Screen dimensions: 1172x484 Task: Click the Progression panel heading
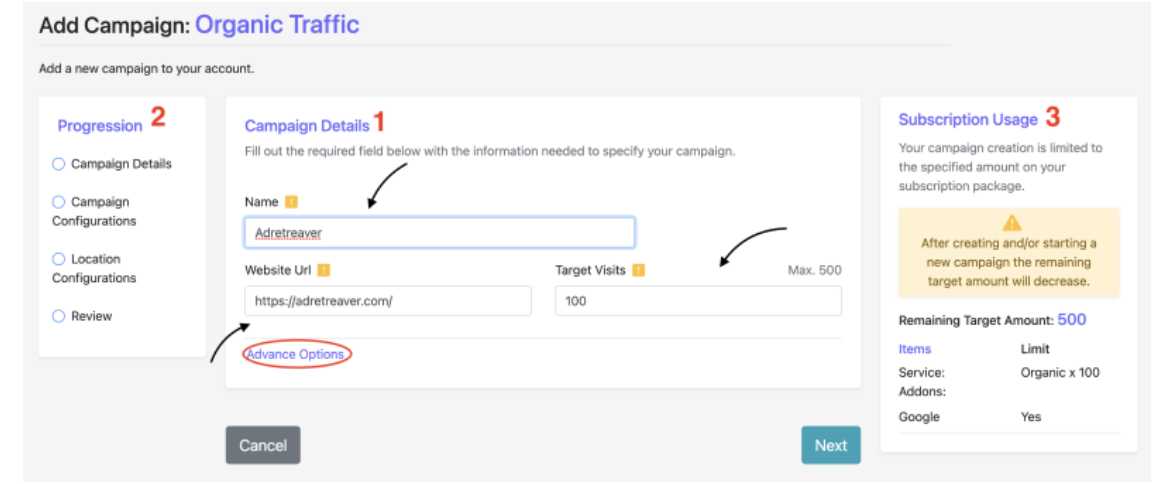(99, 125)
